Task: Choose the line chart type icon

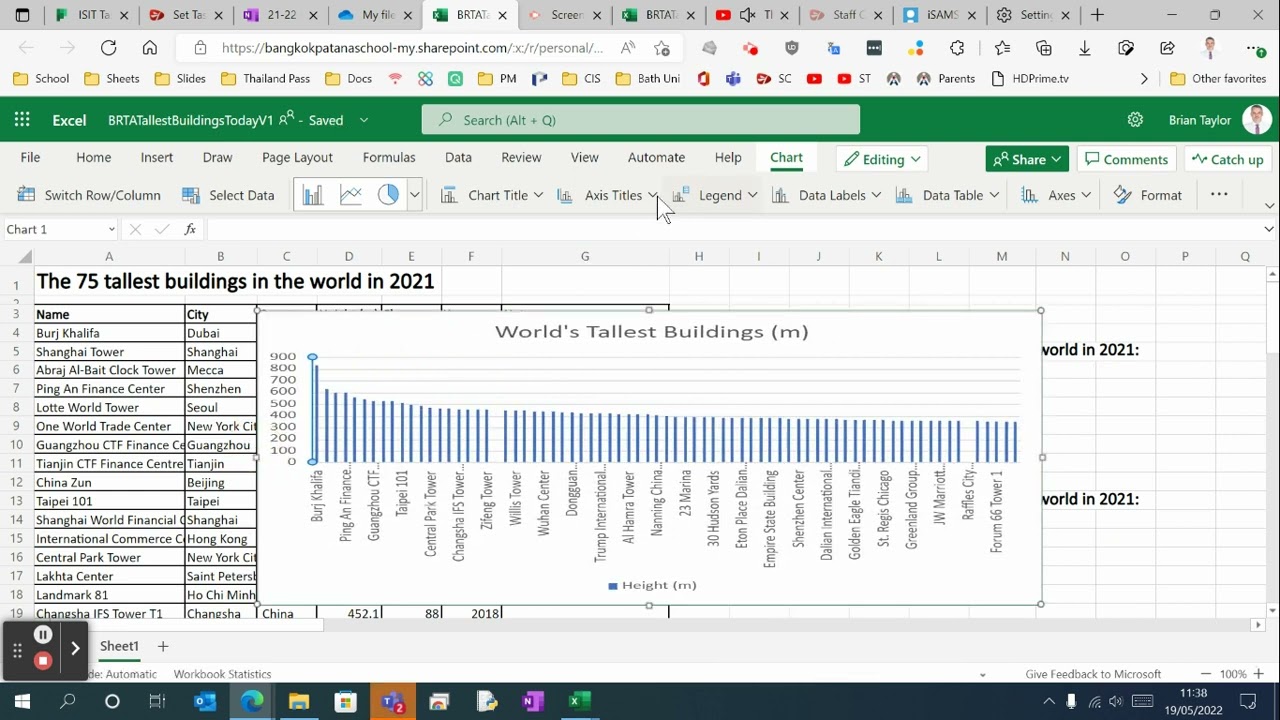Action: [x=351, y=195]
